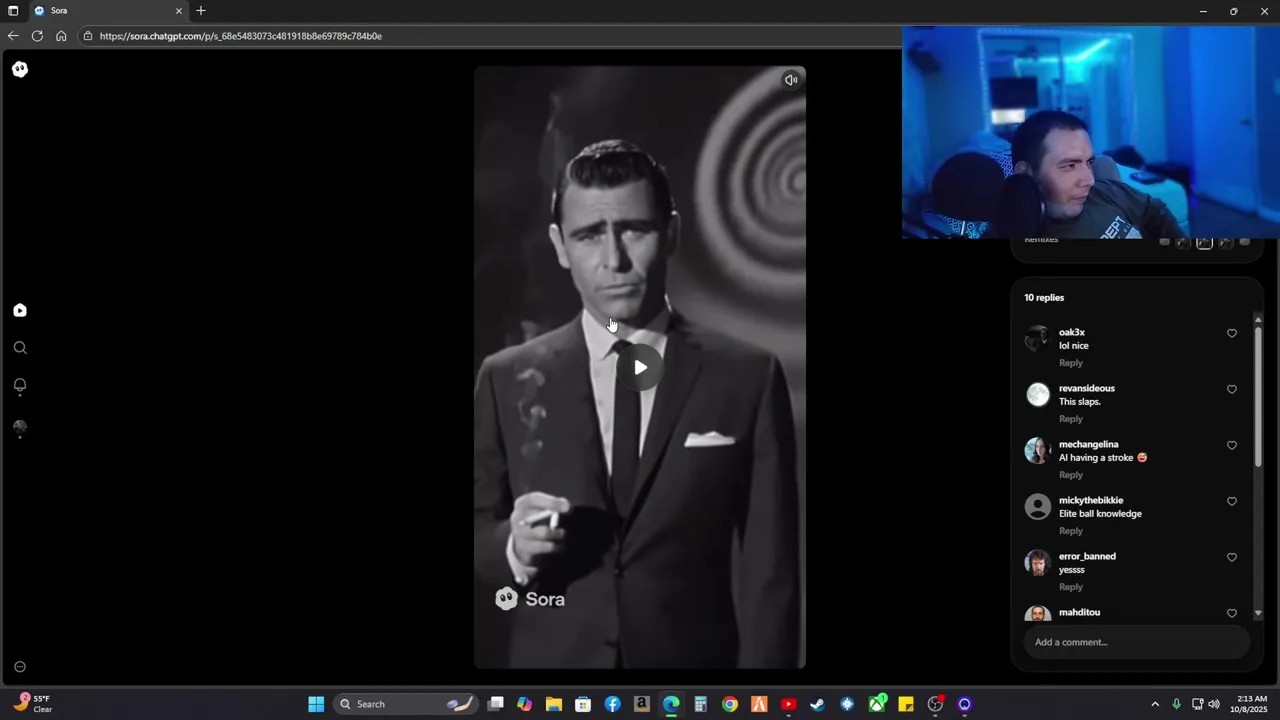
Task: Open the Sora sidebar search icon
Action: (x=20, y=348)
